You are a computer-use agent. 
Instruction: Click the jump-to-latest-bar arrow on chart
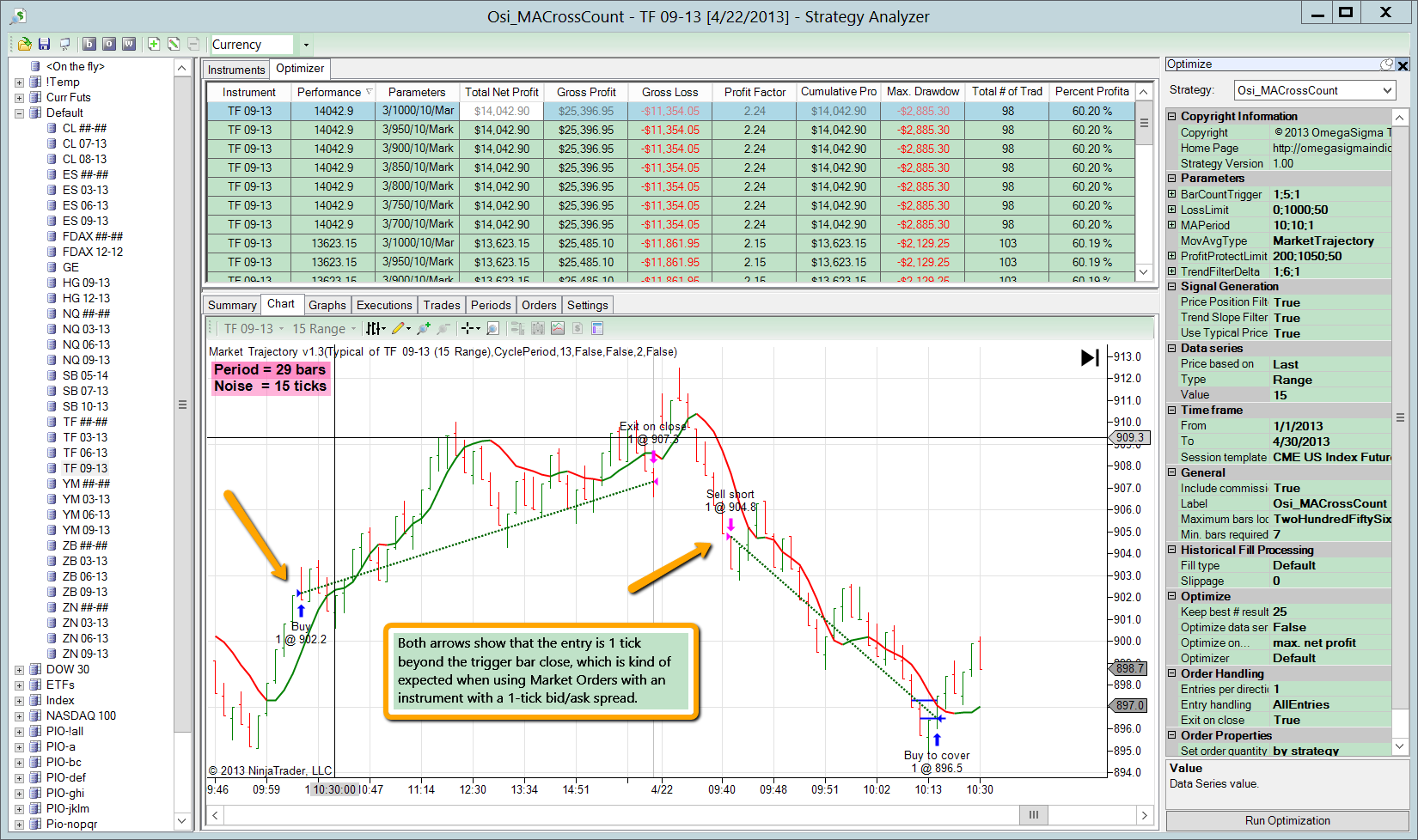1090,357
